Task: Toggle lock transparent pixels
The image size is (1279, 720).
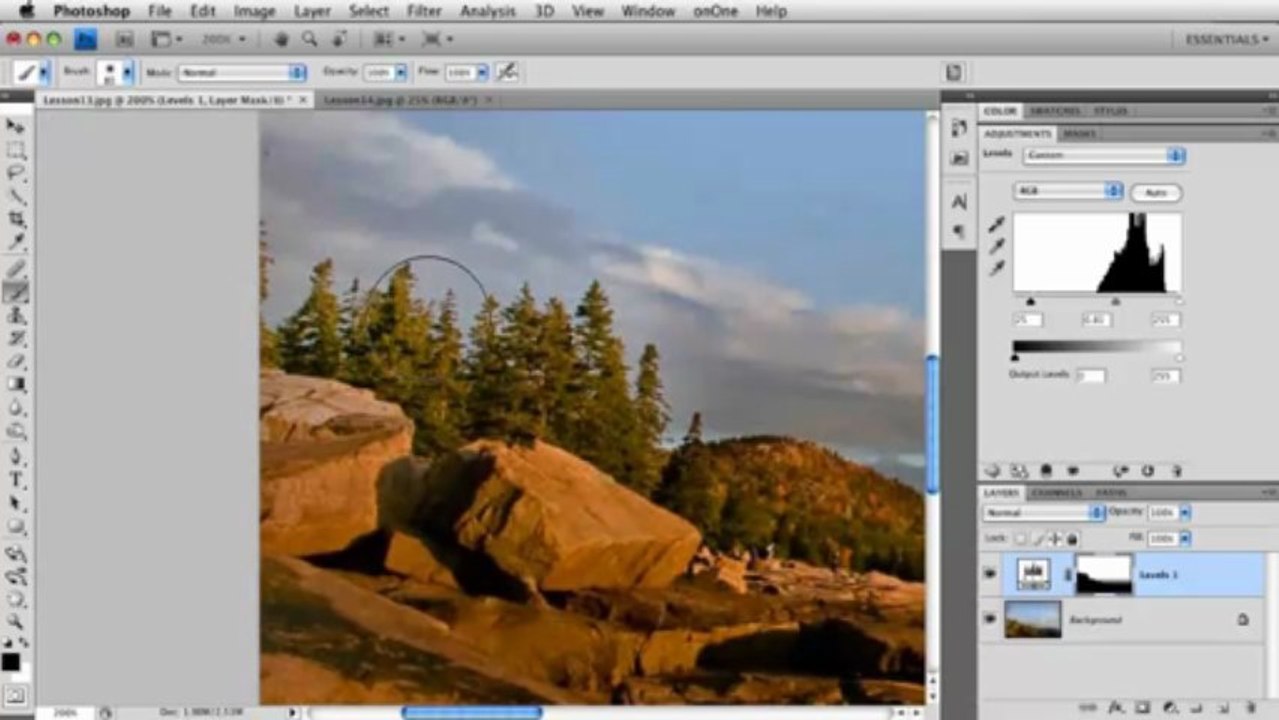Action: 1021,538
